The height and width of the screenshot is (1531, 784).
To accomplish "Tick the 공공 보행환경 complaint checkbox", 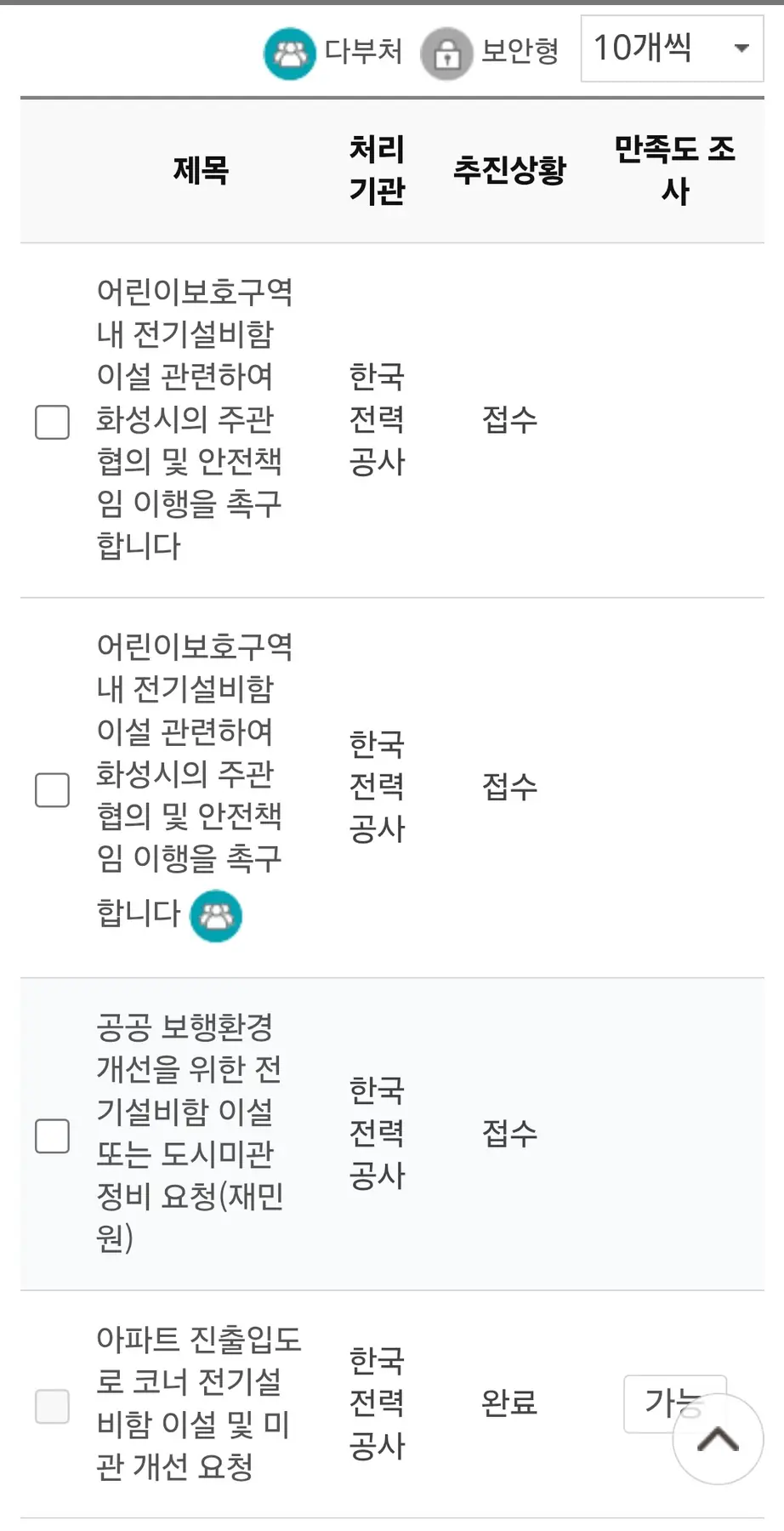I will pyautogui.click(x=52, y=1136).
